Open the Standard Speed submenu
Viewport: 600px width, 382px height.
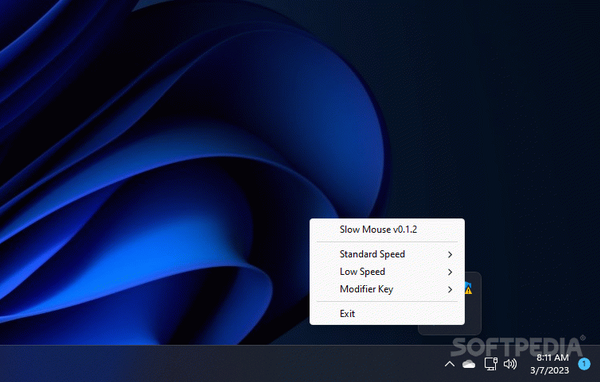387,254
